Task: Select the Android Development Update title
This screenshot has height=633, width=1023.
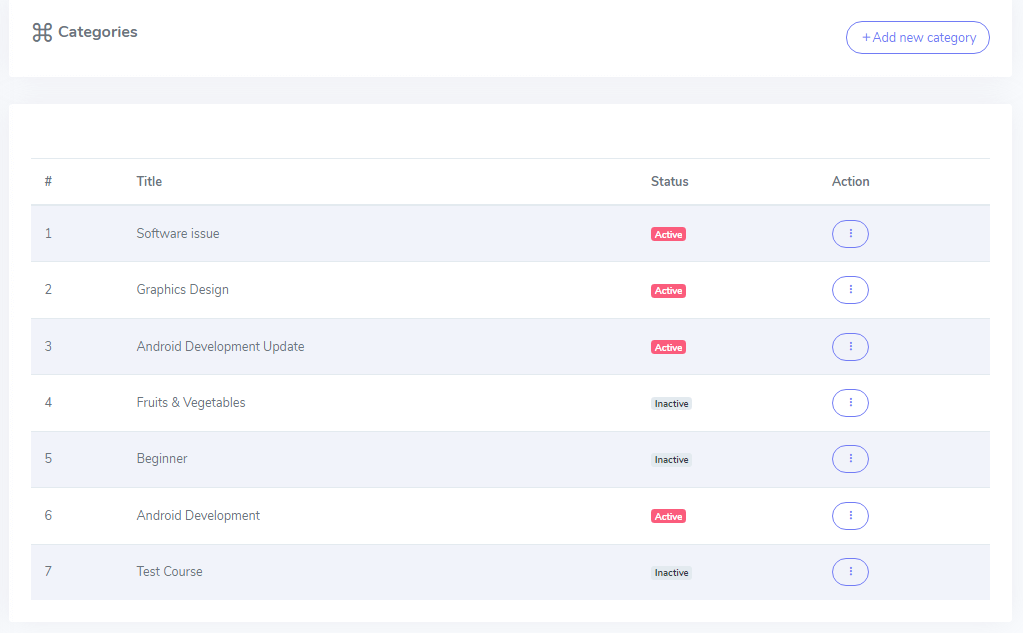Action: (220, 347)
